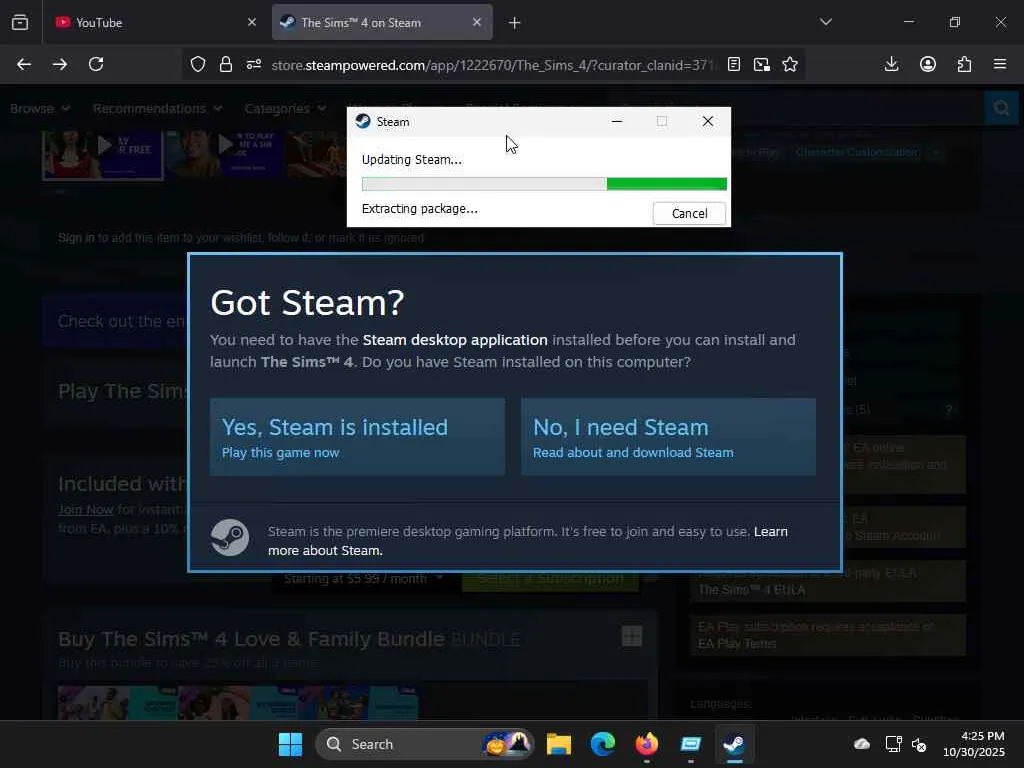This screenshot has width=1024, height=768.
Task: Show site security padlock info
Action: (x=226, y=64)
